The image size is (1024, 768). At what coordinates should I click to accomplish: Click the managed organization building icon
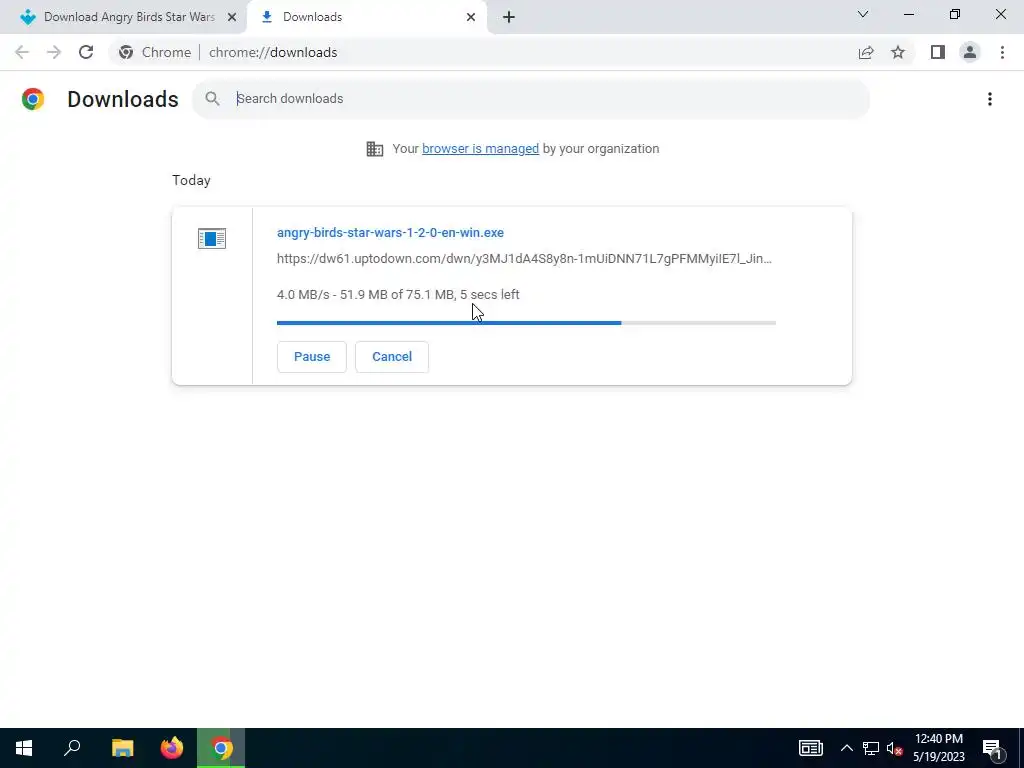coord(375,149)
